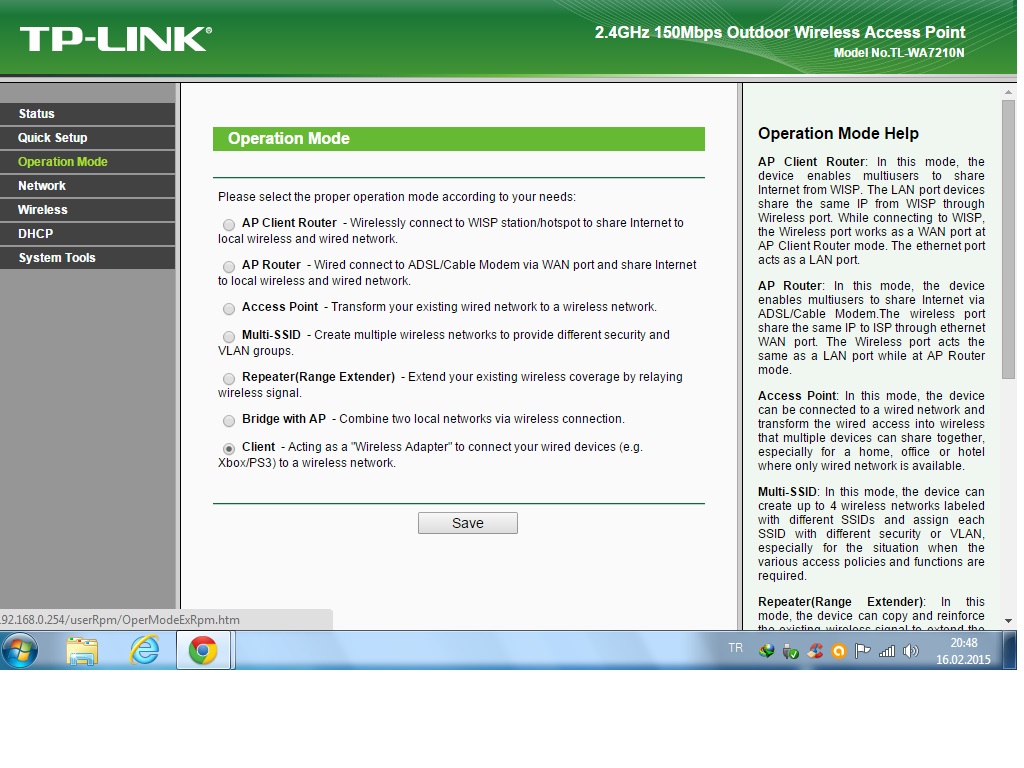Click the help panel scroll-up arrow

[x=1009, y=93]
